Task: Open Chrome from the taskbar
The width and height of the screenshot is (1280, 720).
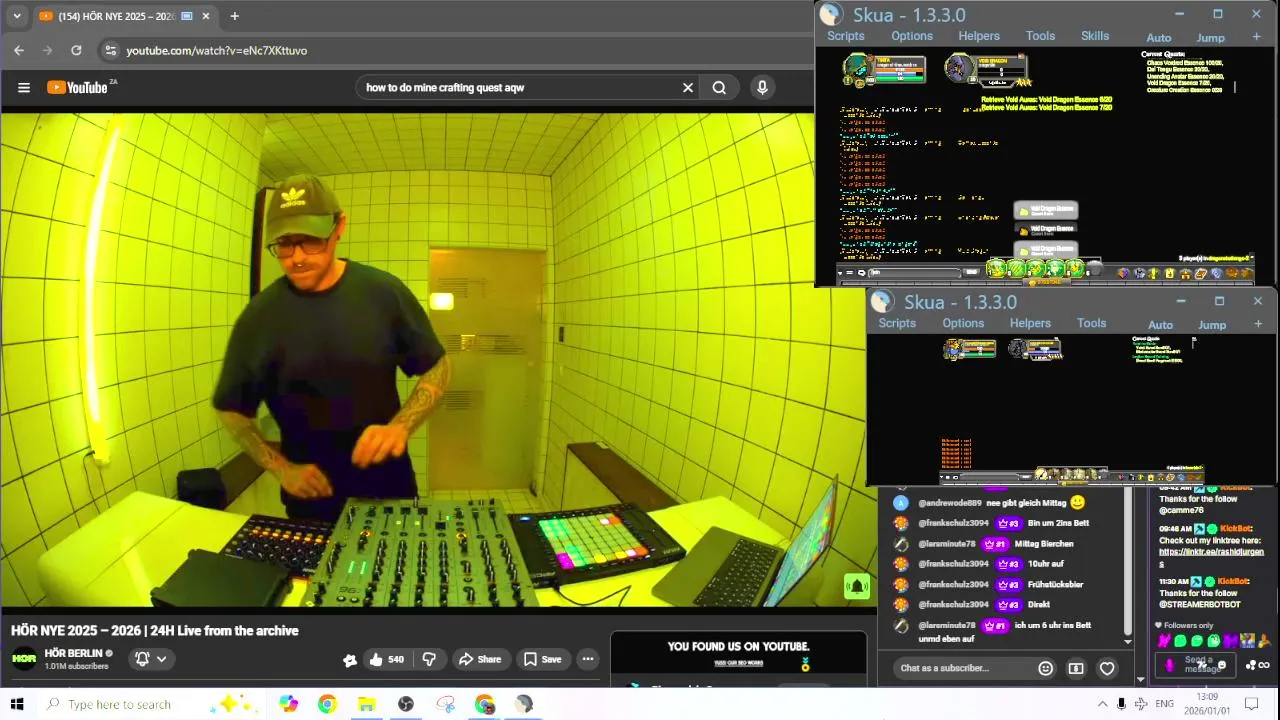Action: 327,704
